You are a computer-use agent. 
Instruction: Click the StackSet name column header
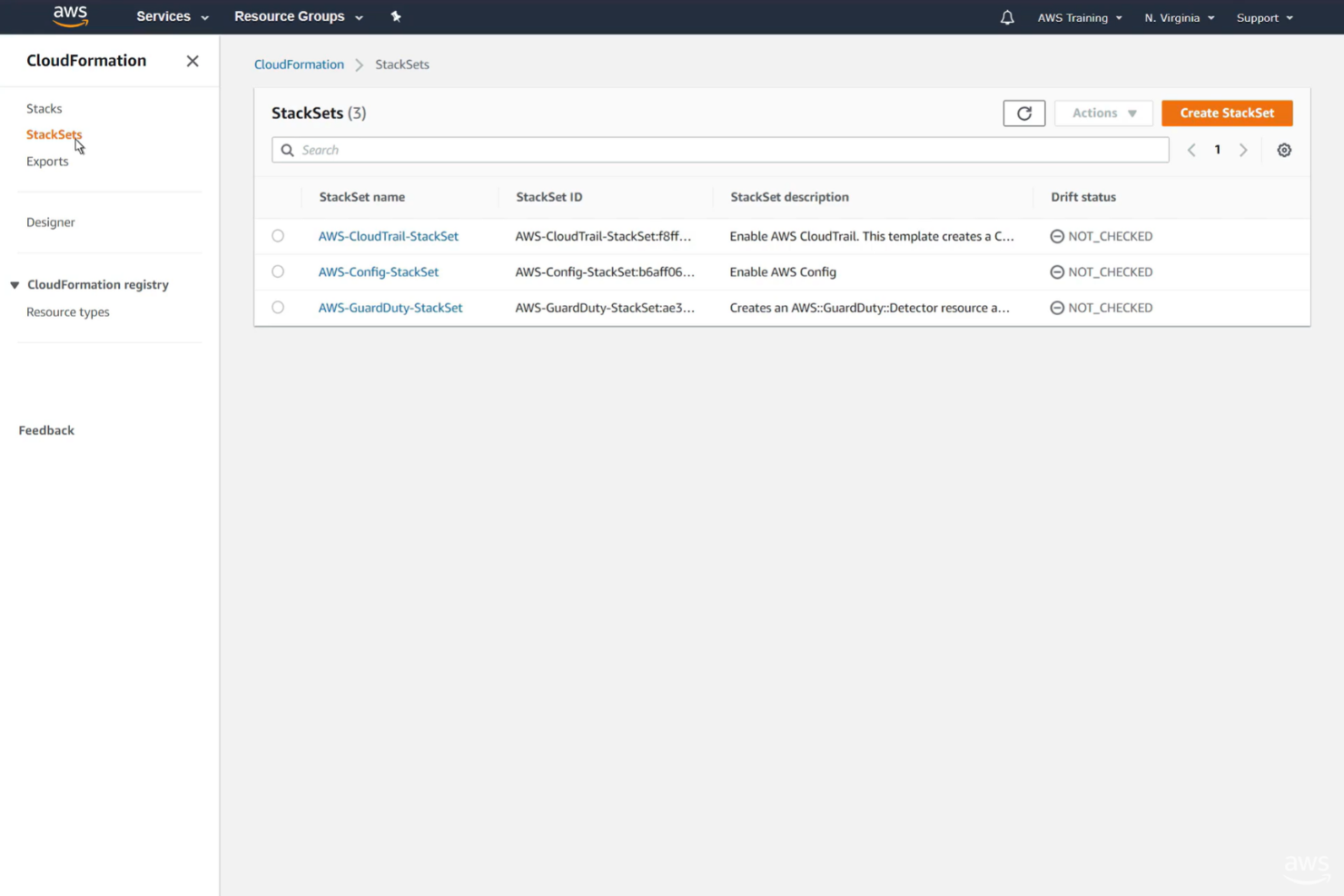(x=361, y=197)
